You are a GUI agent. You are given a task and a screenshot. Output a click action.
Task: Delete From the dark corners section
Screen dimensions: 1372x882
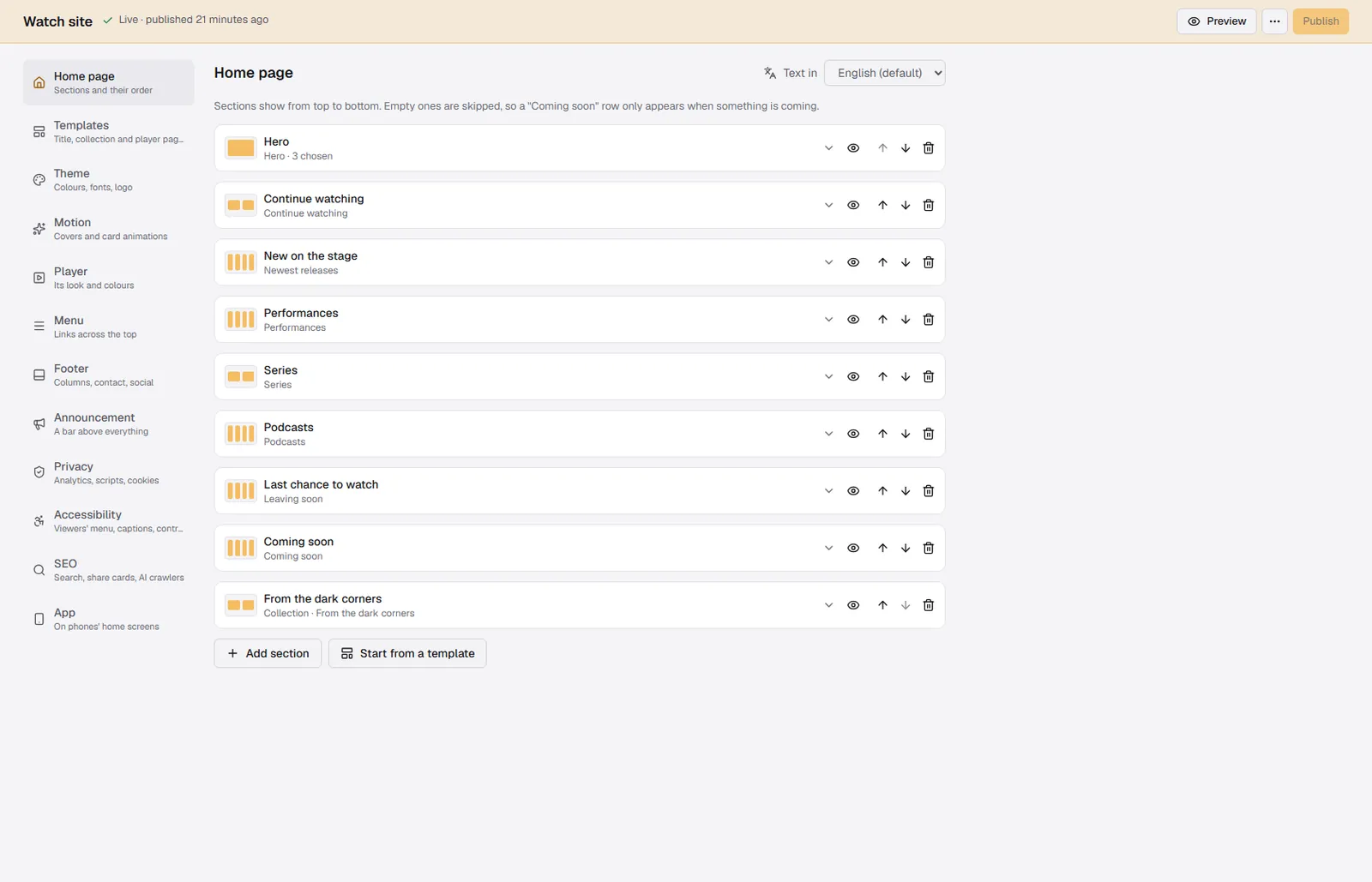coord(928,605)
